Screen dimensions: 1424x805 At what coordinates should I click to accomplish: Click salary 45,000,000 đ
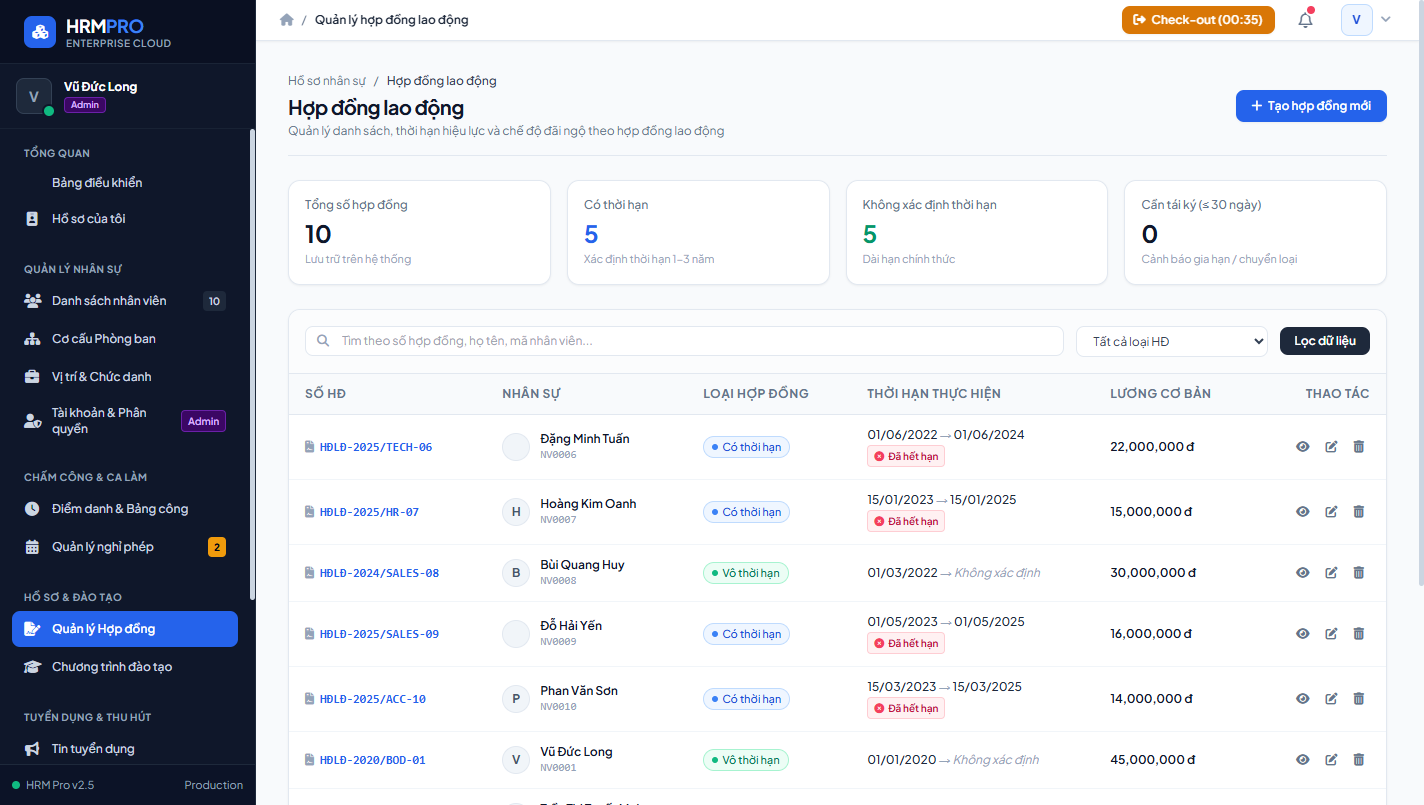1153,760
